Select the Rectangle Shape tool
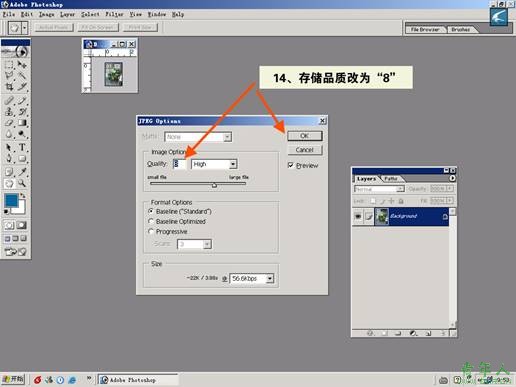Screen dimensions: 516x387 22,158
